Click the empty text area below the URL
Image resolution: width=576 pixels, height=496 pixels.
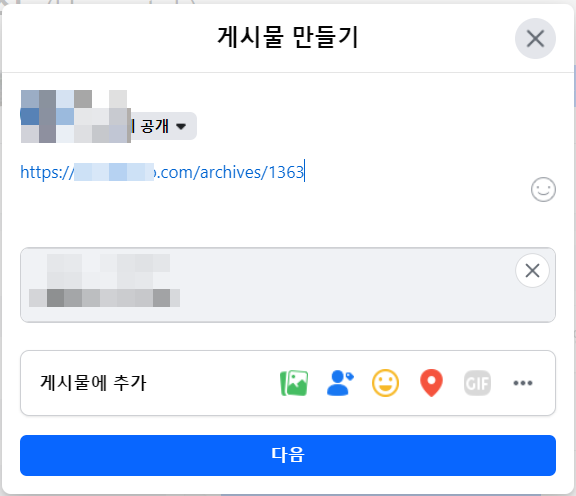click(x=272, y=213)
